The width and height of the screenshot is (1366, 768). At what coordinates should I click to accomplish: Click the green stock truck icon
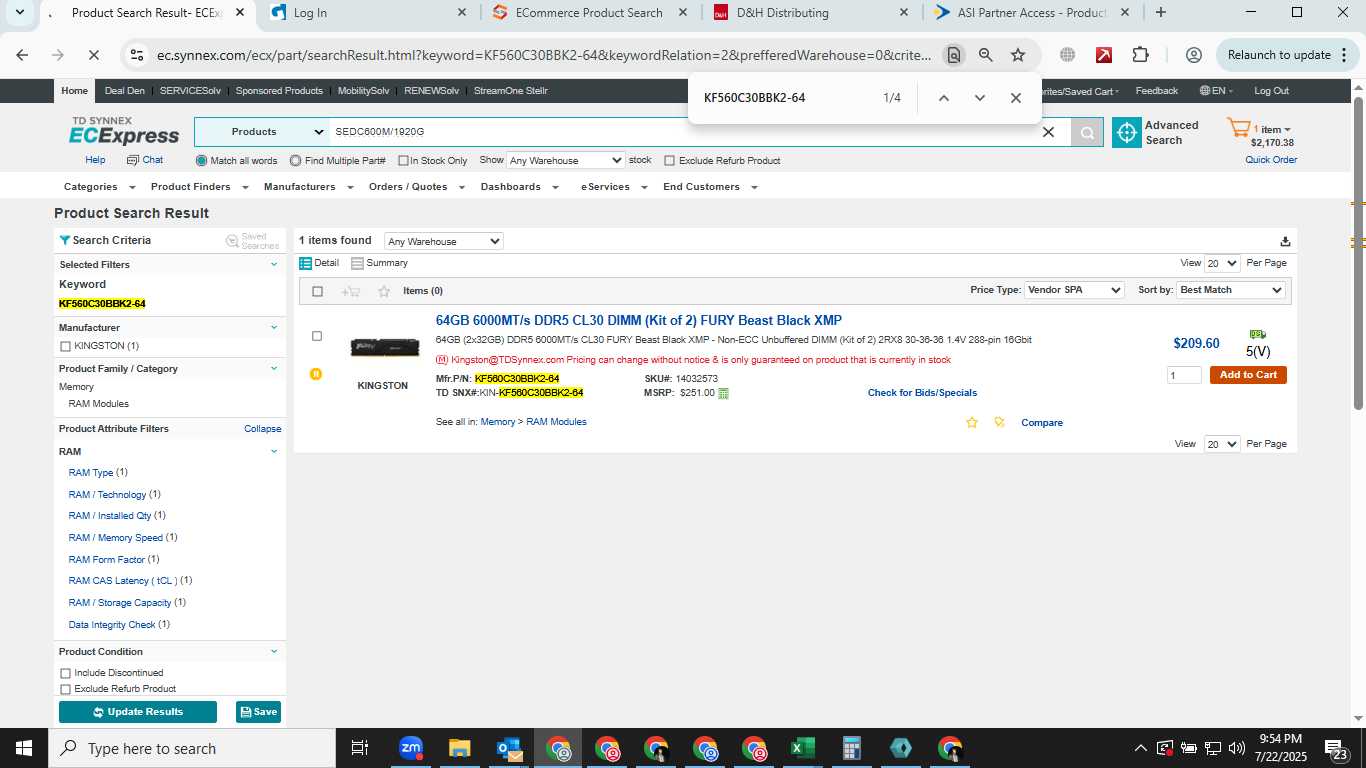(x=1258, y=335)
